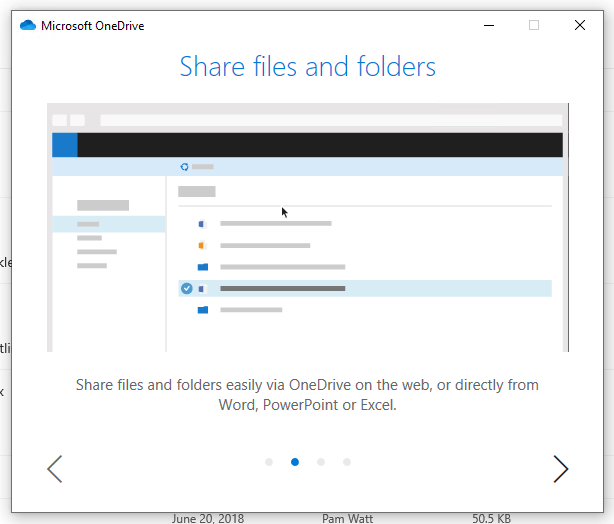Jump to the fourth page indicator dot
This screenshot has height=524, width=614.
(347, 462)
